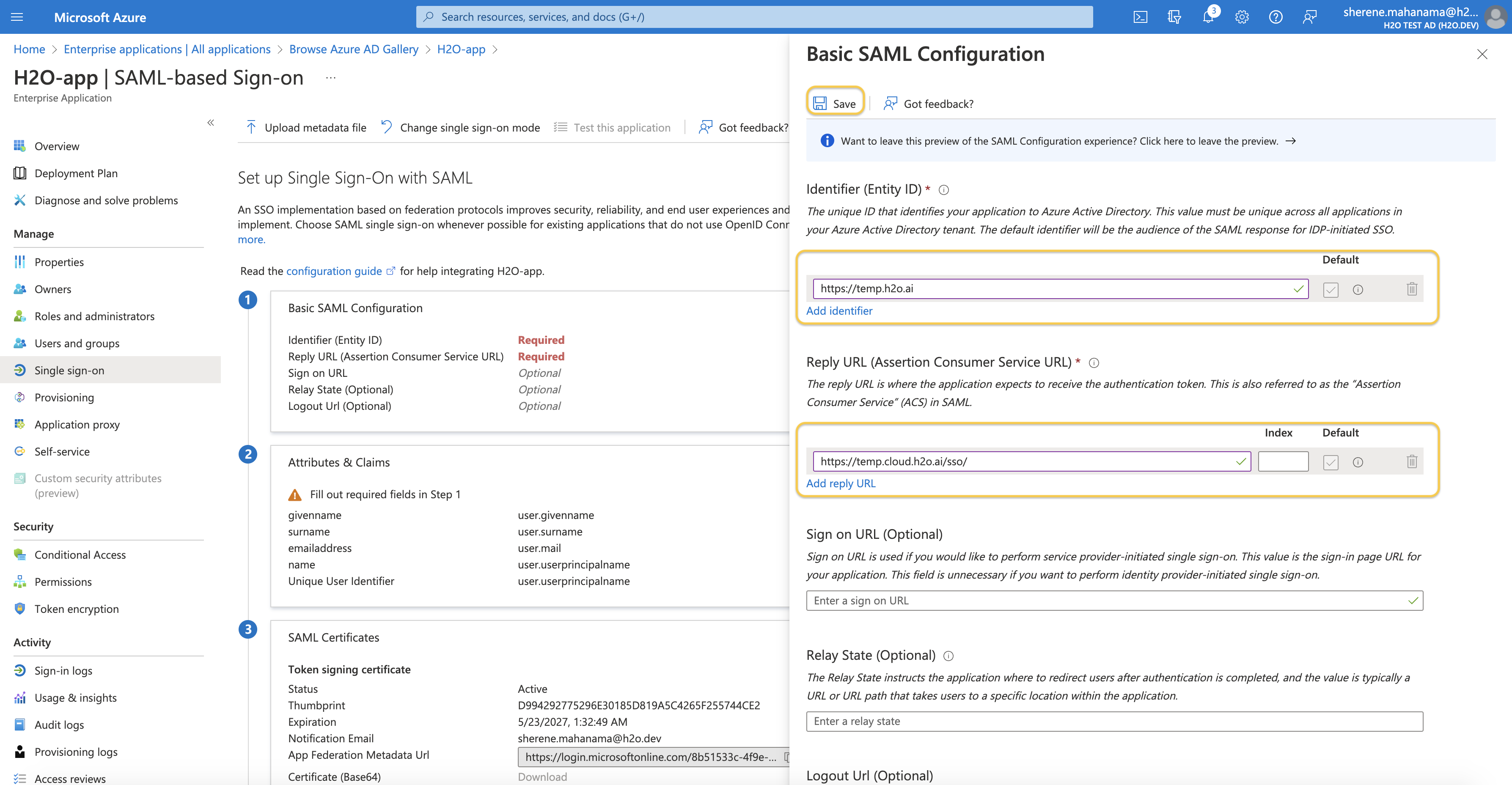Open Properties in left menu

110,262
